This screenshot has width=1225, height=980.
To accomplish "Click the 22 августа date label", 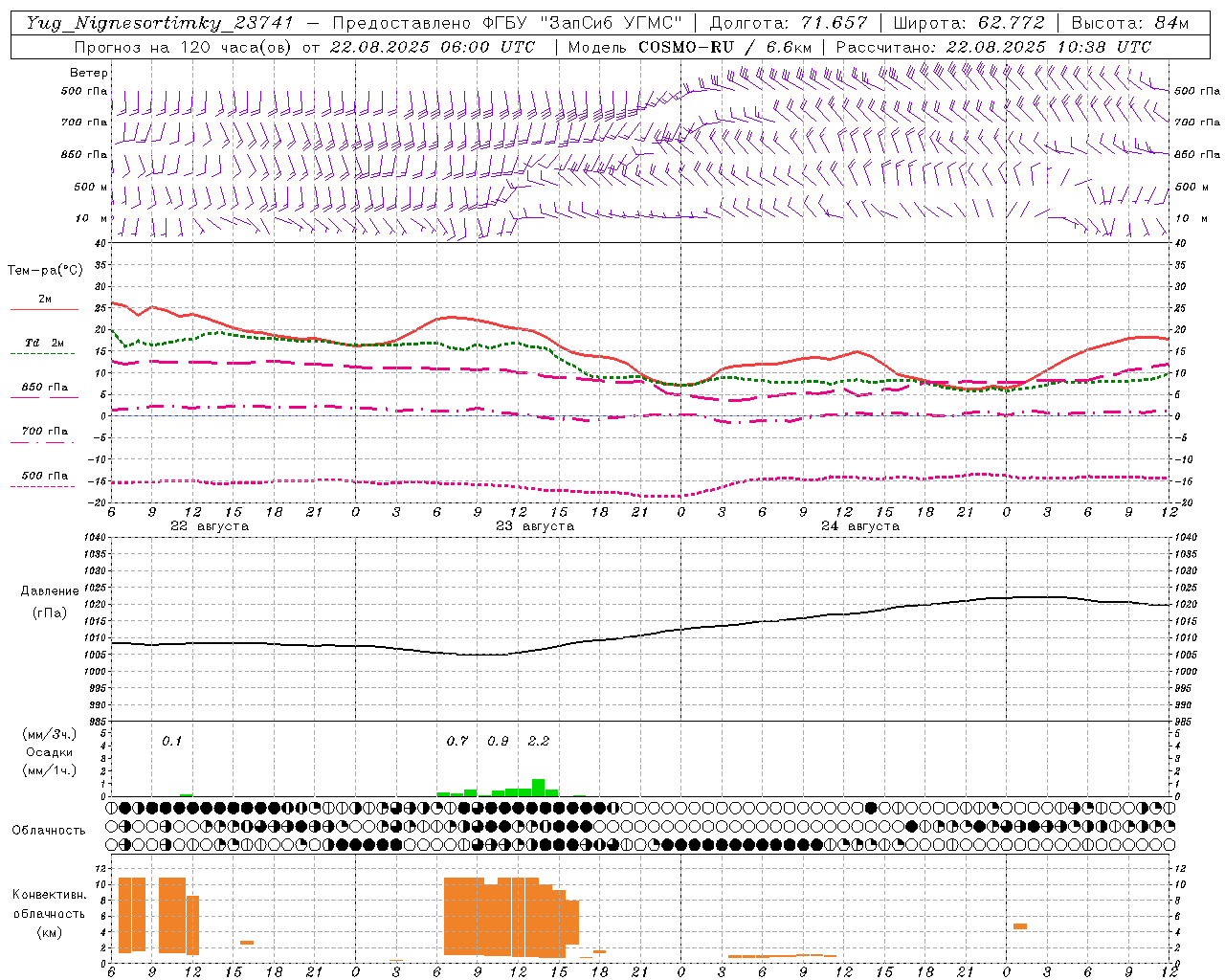I will 210,526.
